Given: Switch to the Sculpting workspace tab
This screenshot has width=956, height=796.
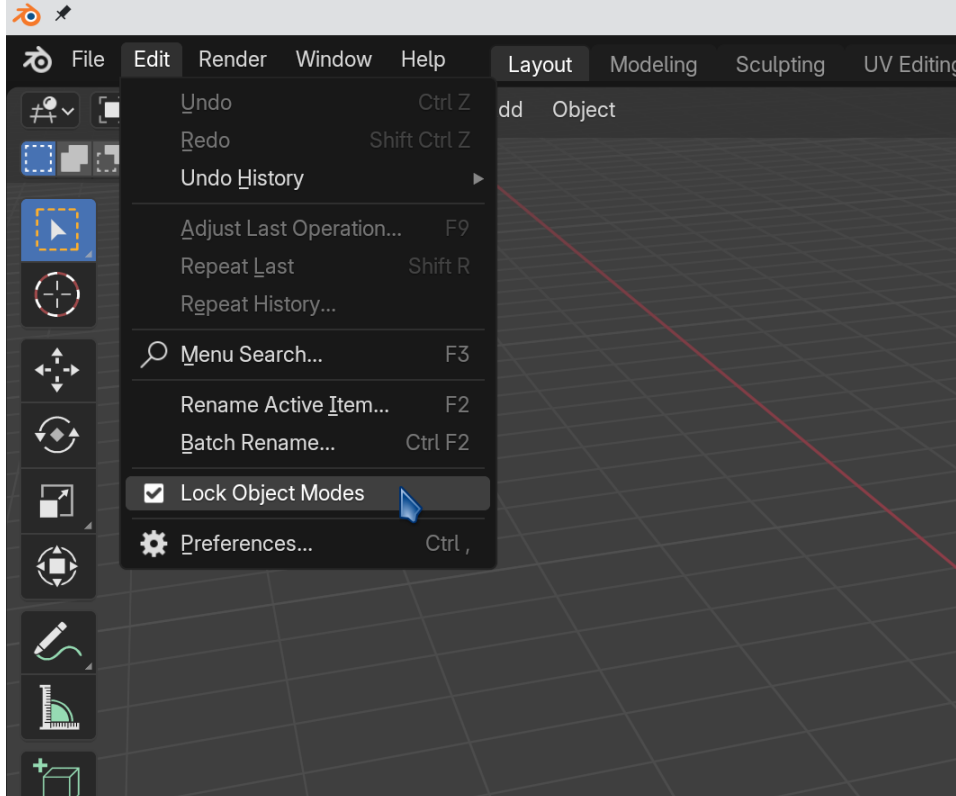Looking at the screenshot, I should click(x=780, y=65).
